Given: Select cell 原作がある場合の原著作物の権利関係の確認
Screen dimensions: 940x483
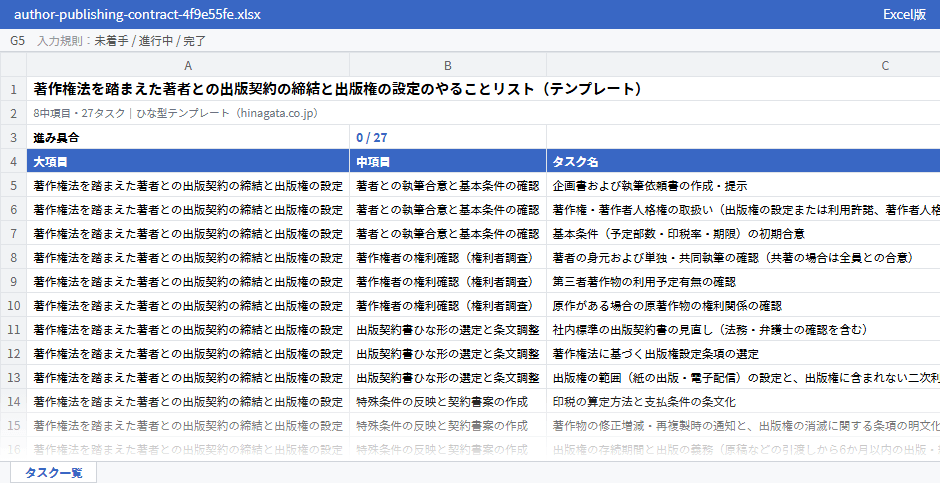Looking at the screenshot, I should (x=743, y=306).
